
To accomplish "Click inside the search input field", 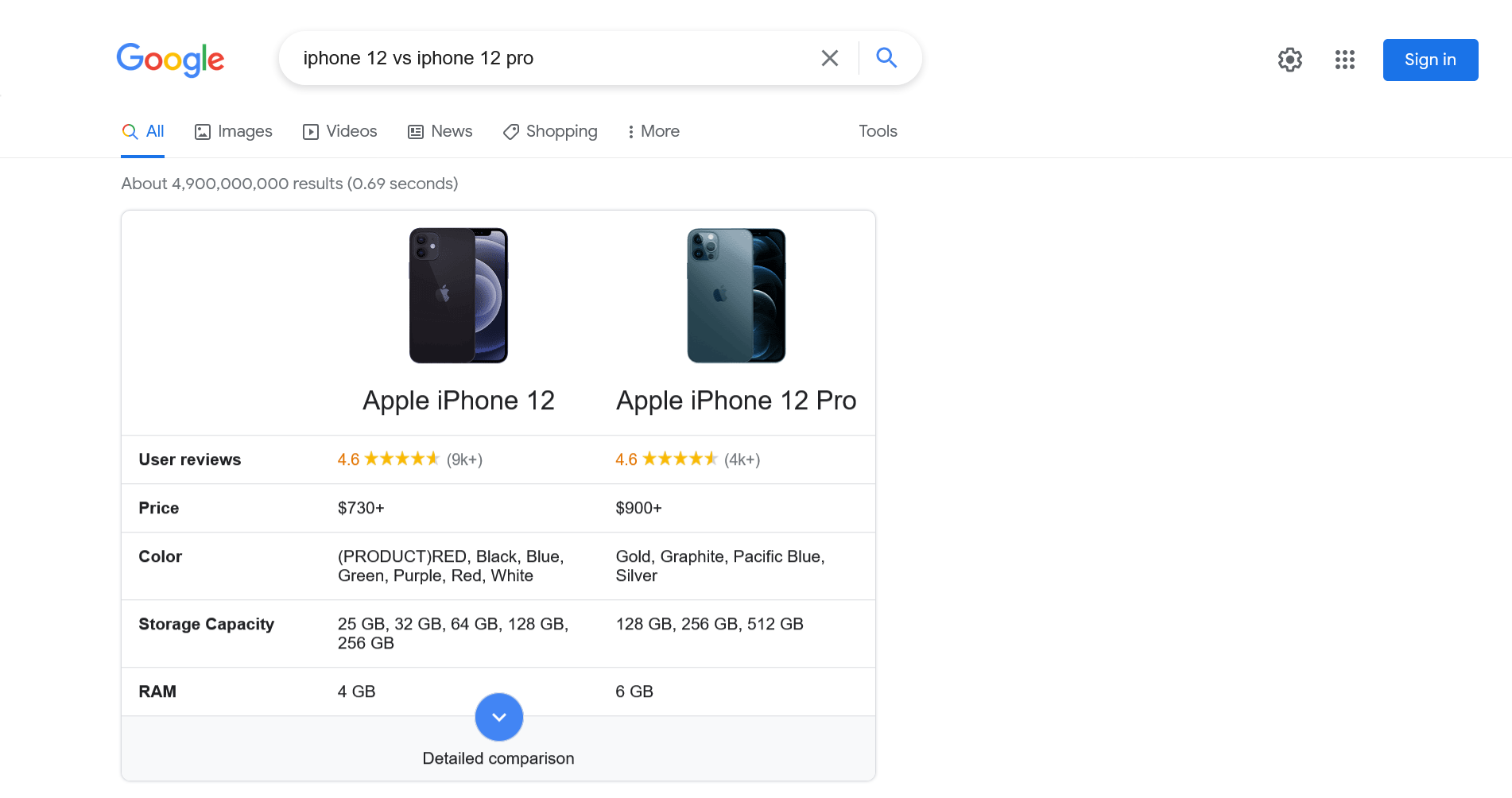I will tap(556, 57).
